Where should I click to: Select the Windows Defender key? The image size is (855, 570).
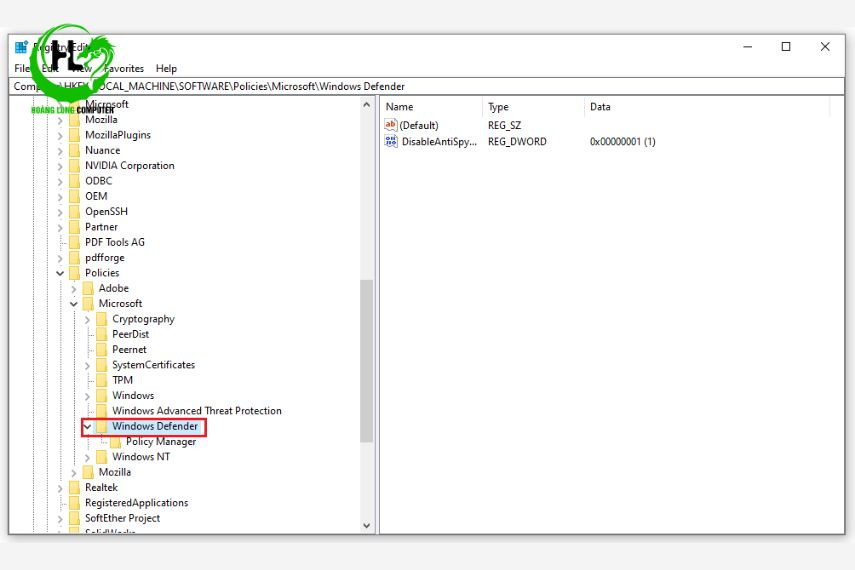(155, 427)
